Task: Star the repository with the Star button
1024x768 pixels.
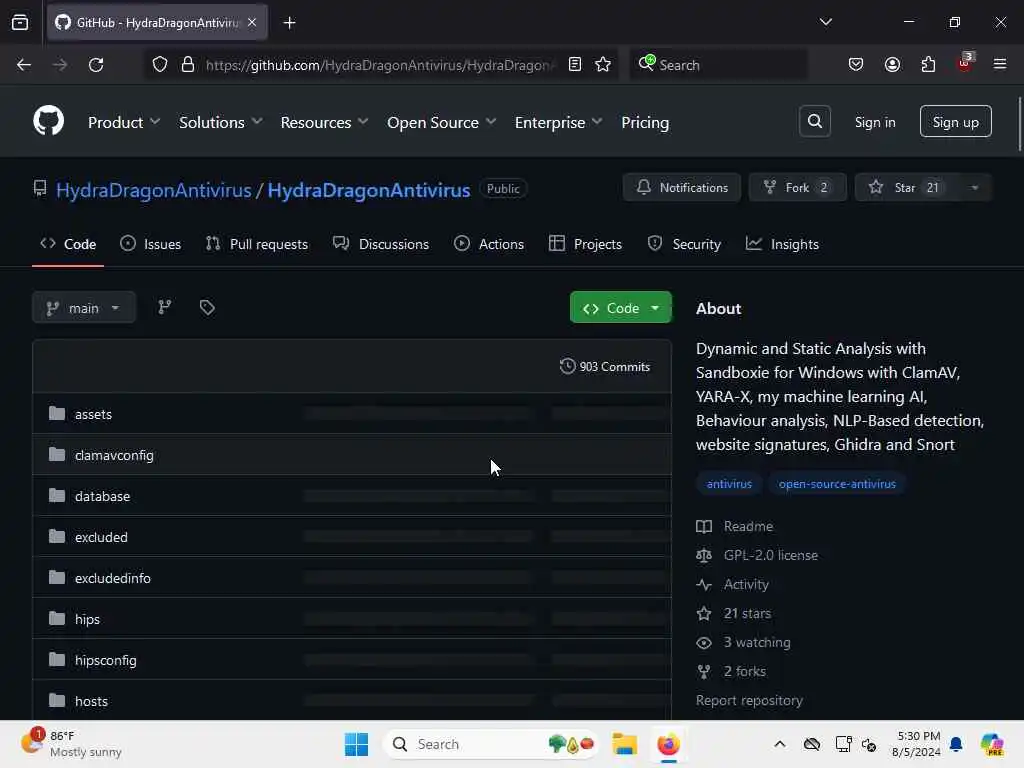Action: point(908,187)
